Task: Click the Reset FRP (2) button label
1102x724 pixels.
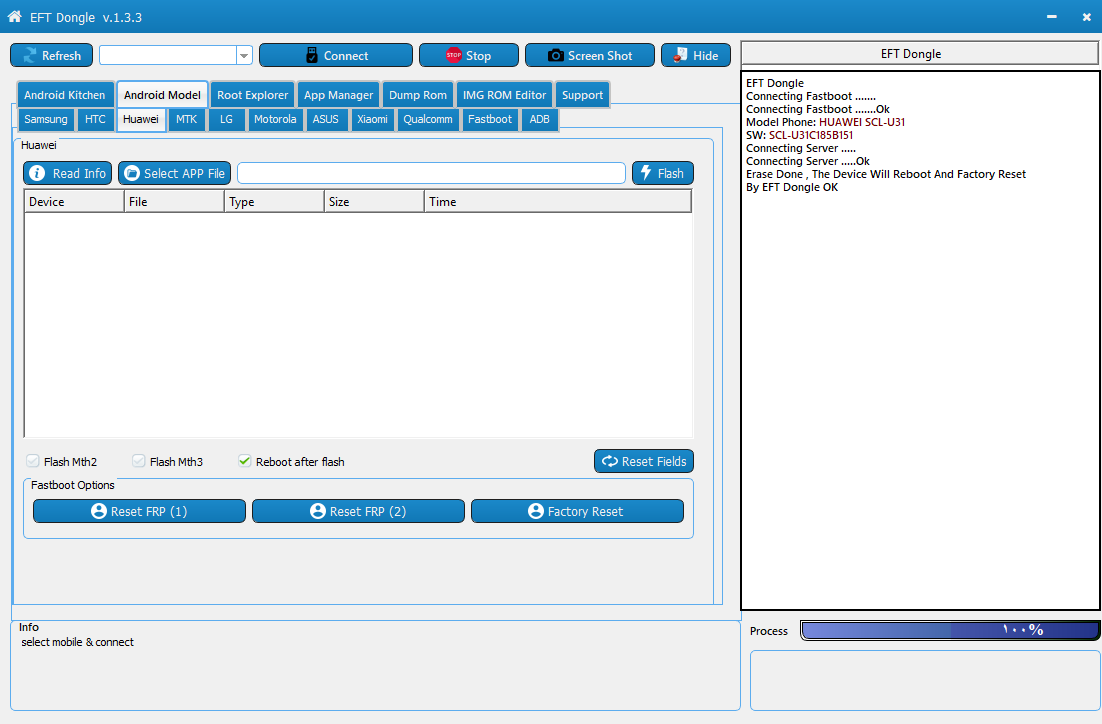Action: [368, 512]
